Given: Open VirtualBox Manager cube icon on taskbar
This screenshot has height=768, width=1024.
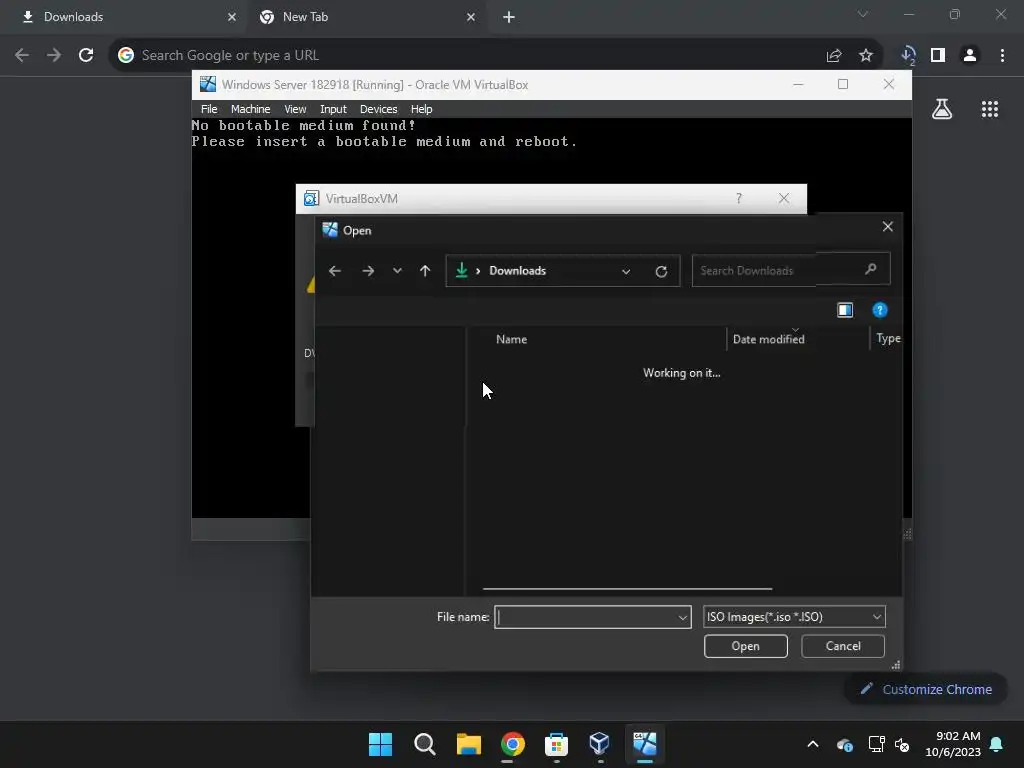Looking at the screenshot, I should [600, 744].
